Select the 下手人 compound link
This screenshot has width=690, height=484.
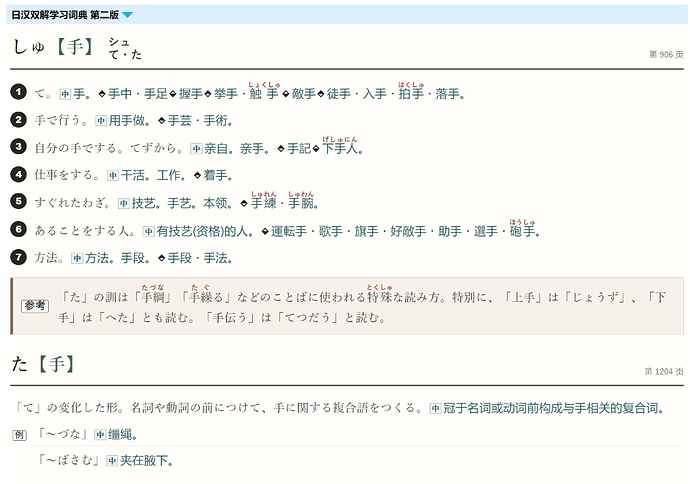[340, 148]
